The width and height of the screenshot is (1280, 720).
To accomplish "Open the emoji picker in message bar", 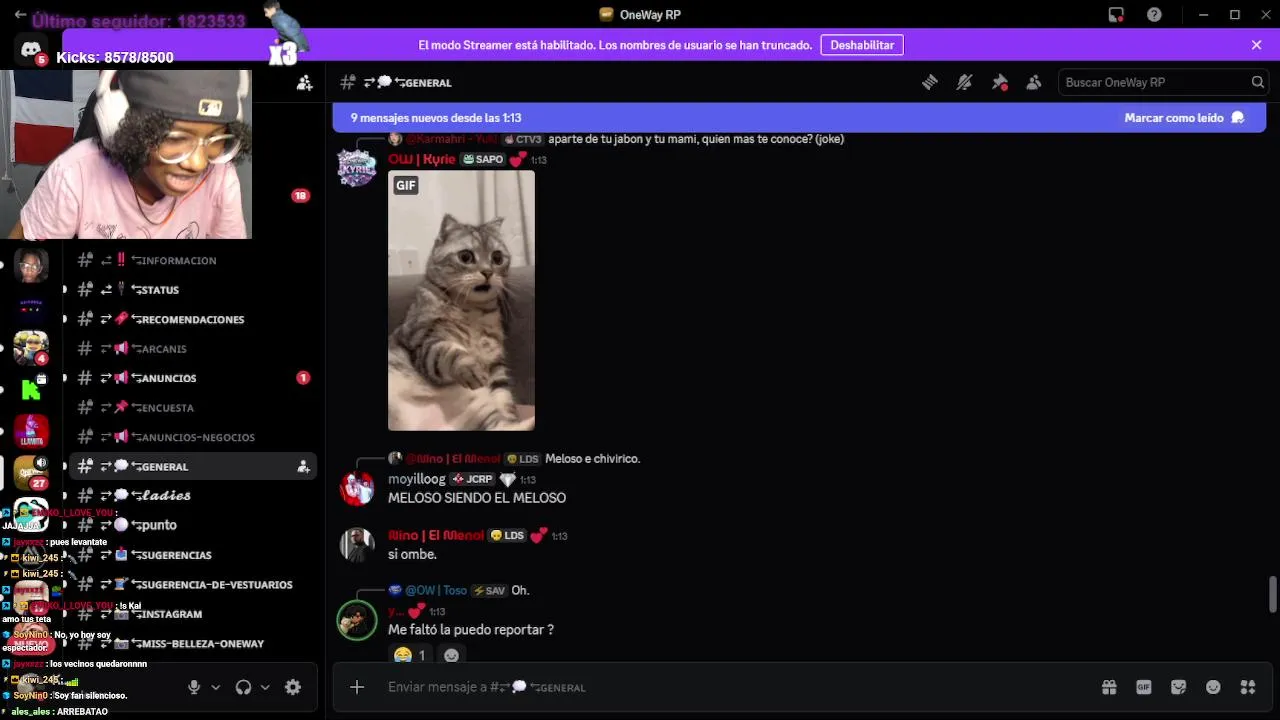I will 1213,687.
